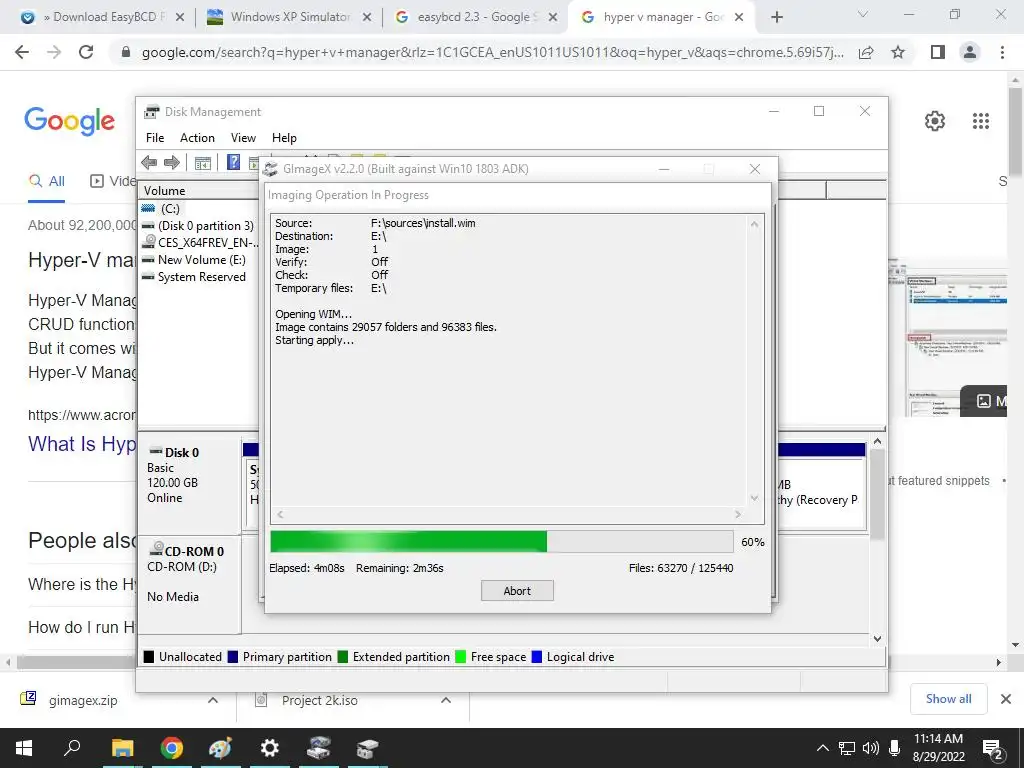Viewport: 1024px width, 768px height.
Task: Click the Disk Management title bar icon
Action: pos(152,112)
